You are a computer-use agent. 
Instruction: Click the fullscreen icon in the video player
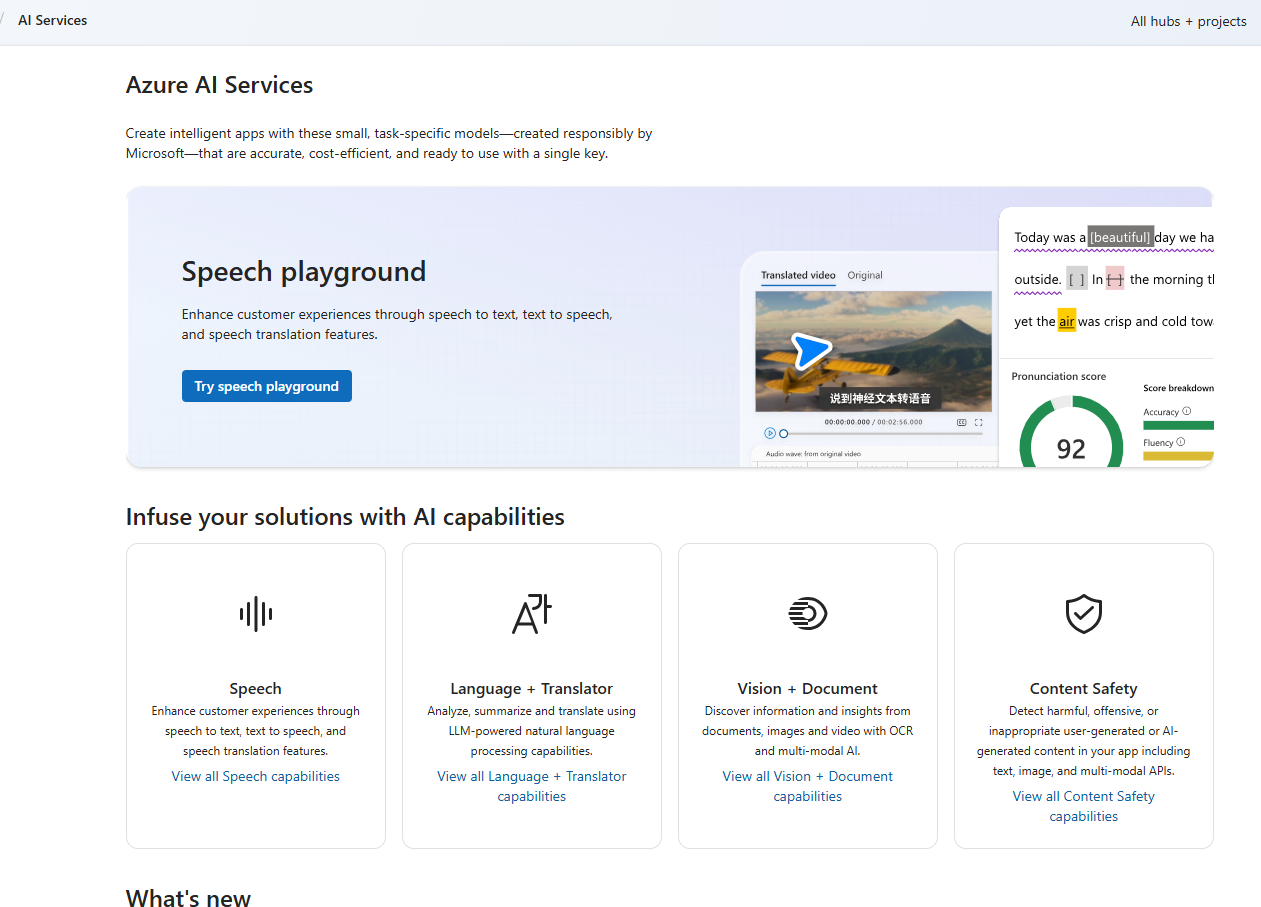979,423
